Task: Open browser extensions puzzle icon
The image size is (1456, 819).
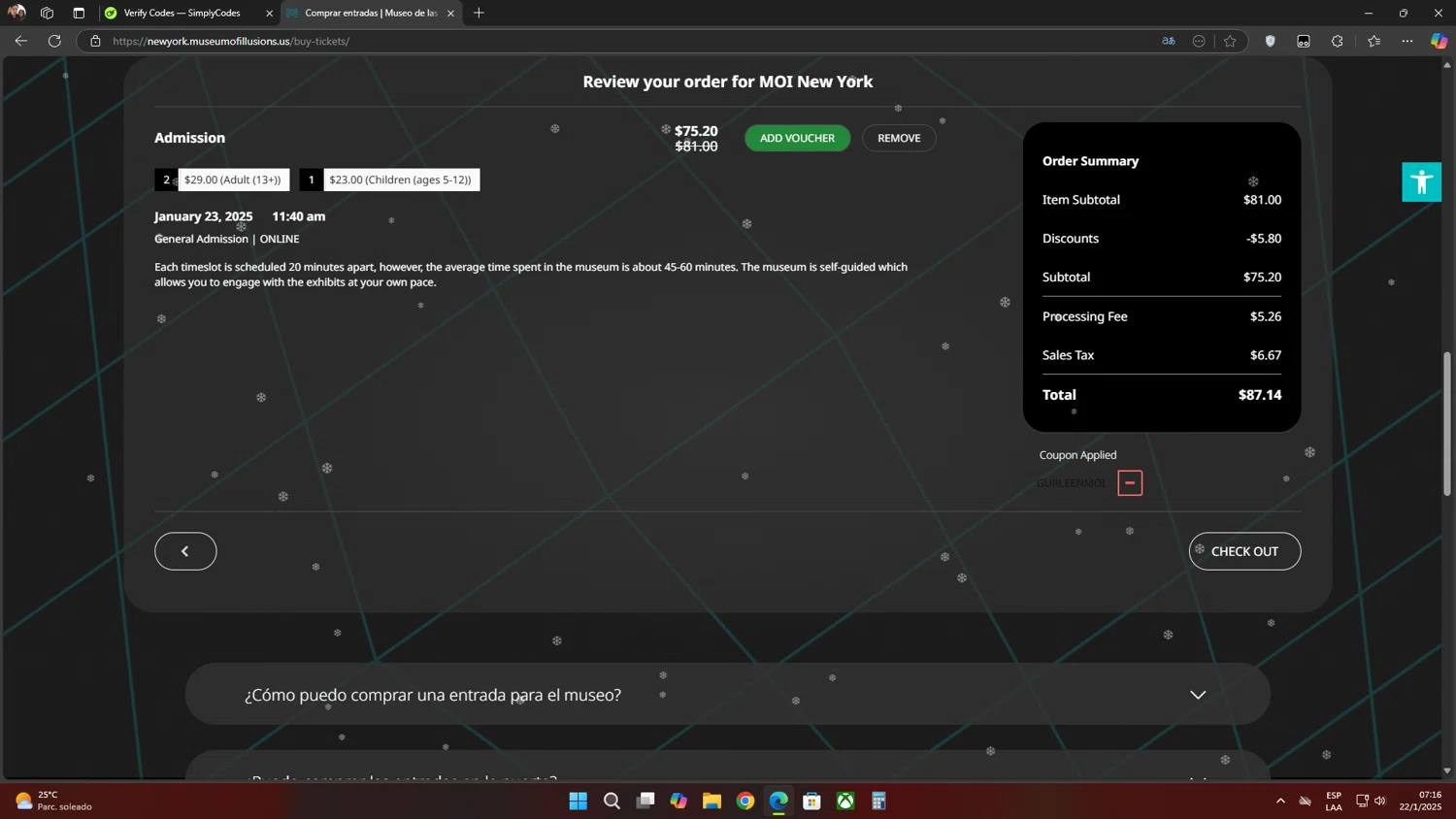Action: (x=1338, y=41)
